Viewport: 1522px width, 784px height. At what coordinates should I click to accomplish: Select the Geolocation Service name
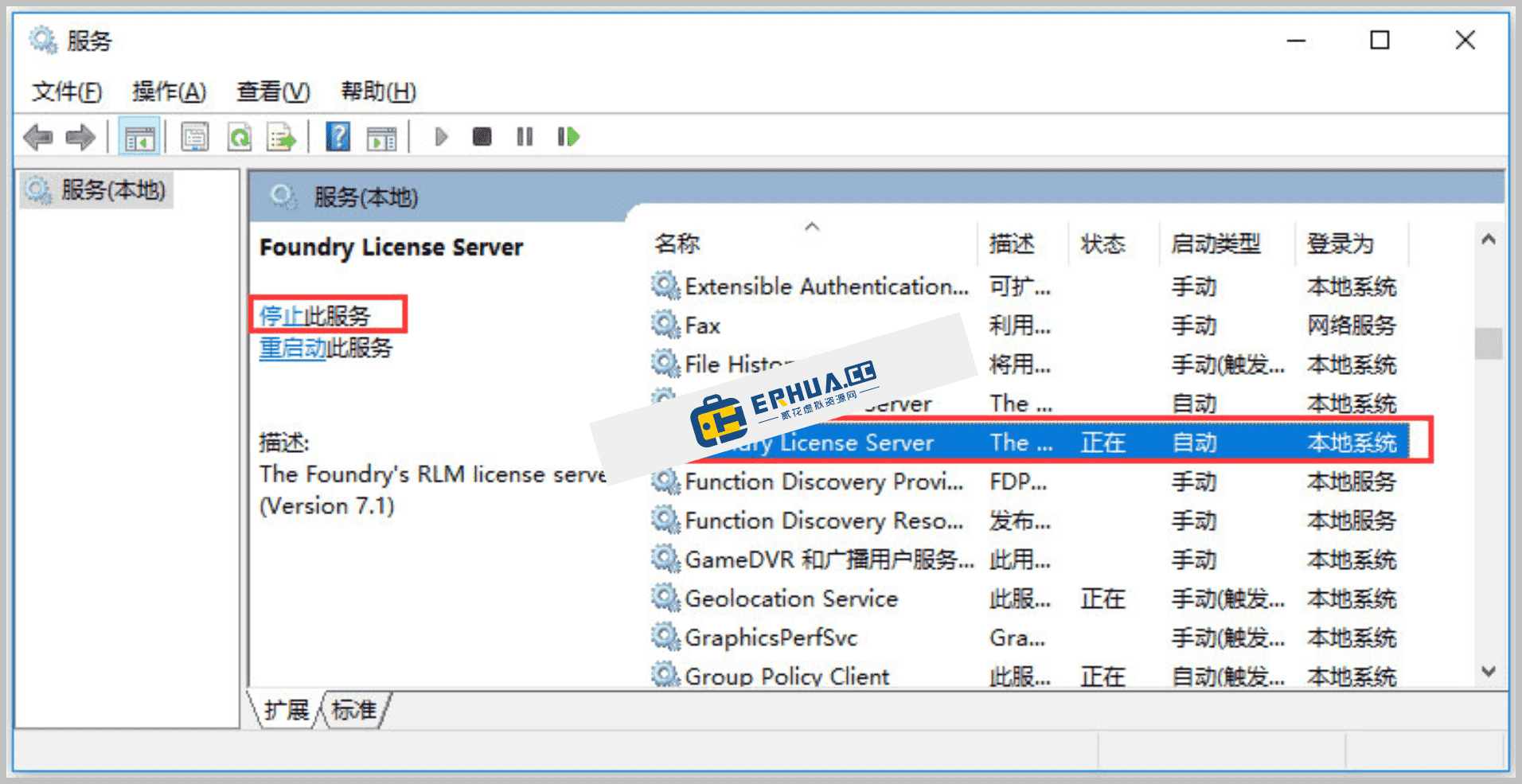tap(791, 598)
